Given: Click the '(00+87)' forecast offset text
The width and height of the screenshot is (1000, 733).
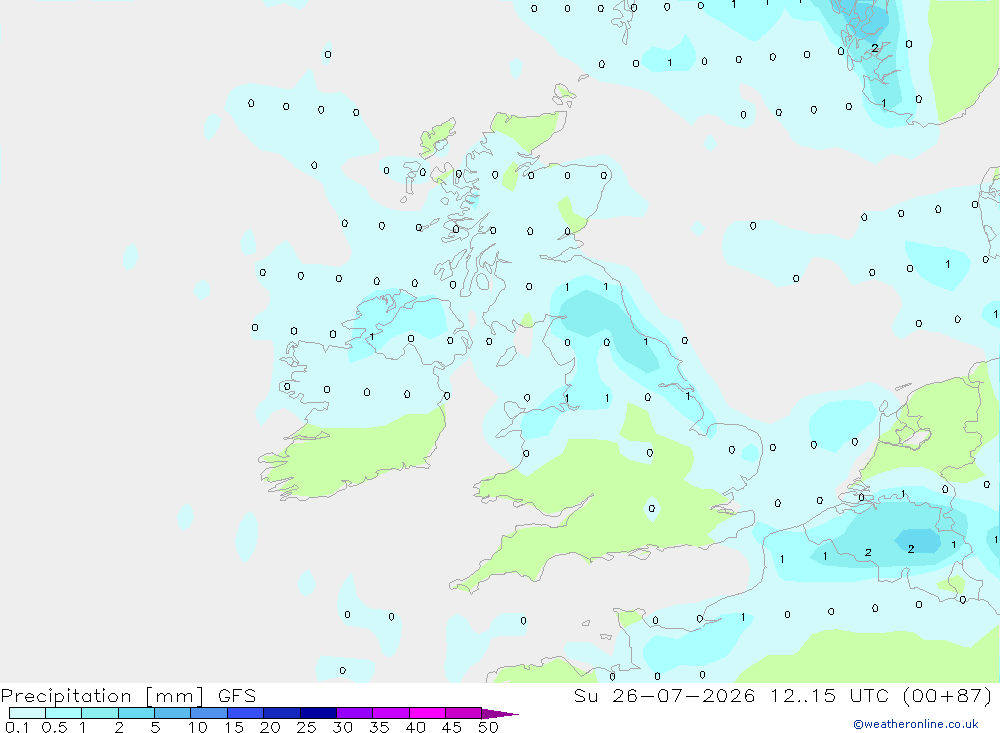Looking at the screenshot, I should (x=948, y=696).
